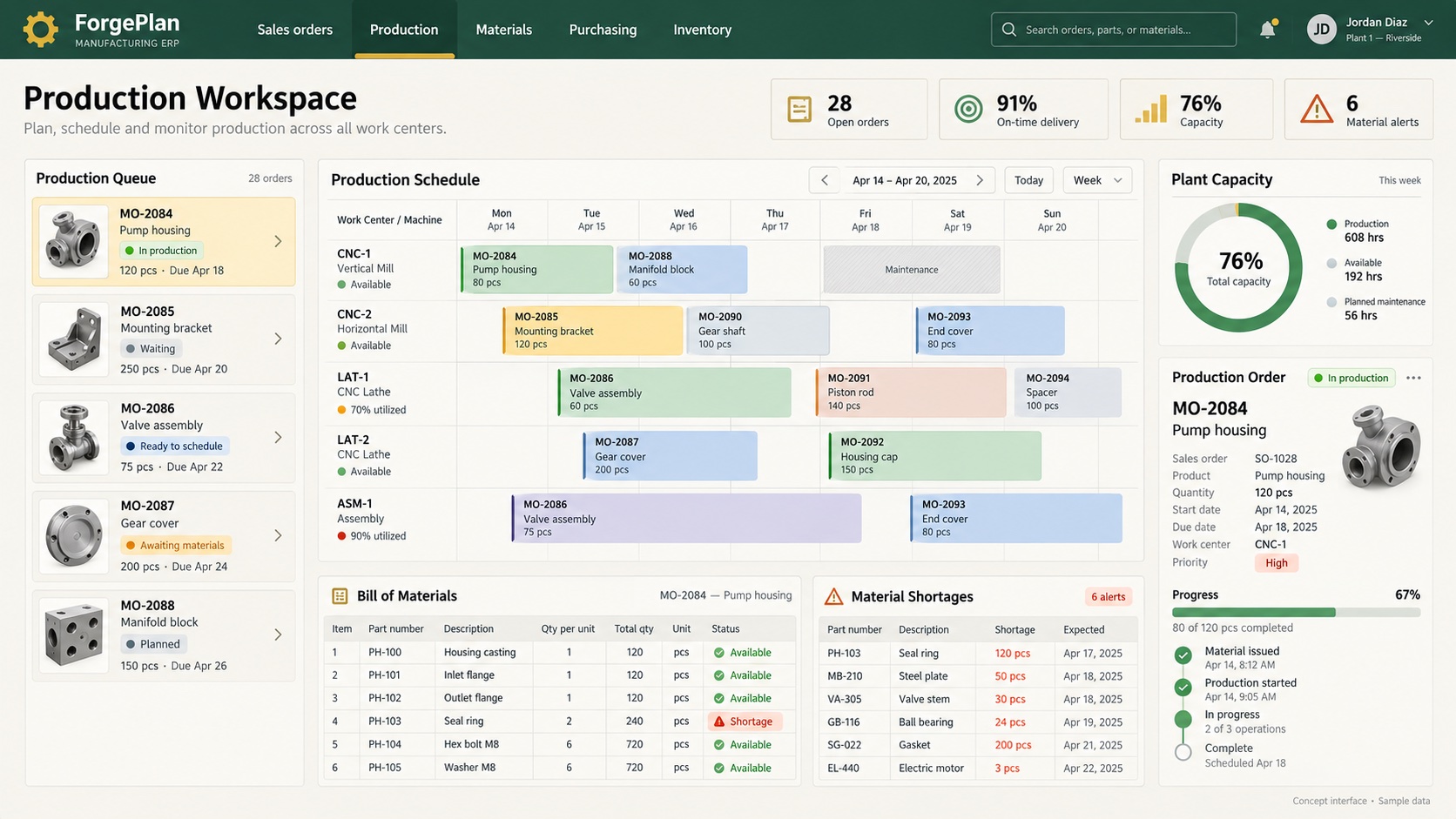Image resolution: width=1456 pixels, height=819 pixels.
Task: Click the EL-440 Electric motor row
Action: coord(978,769)
